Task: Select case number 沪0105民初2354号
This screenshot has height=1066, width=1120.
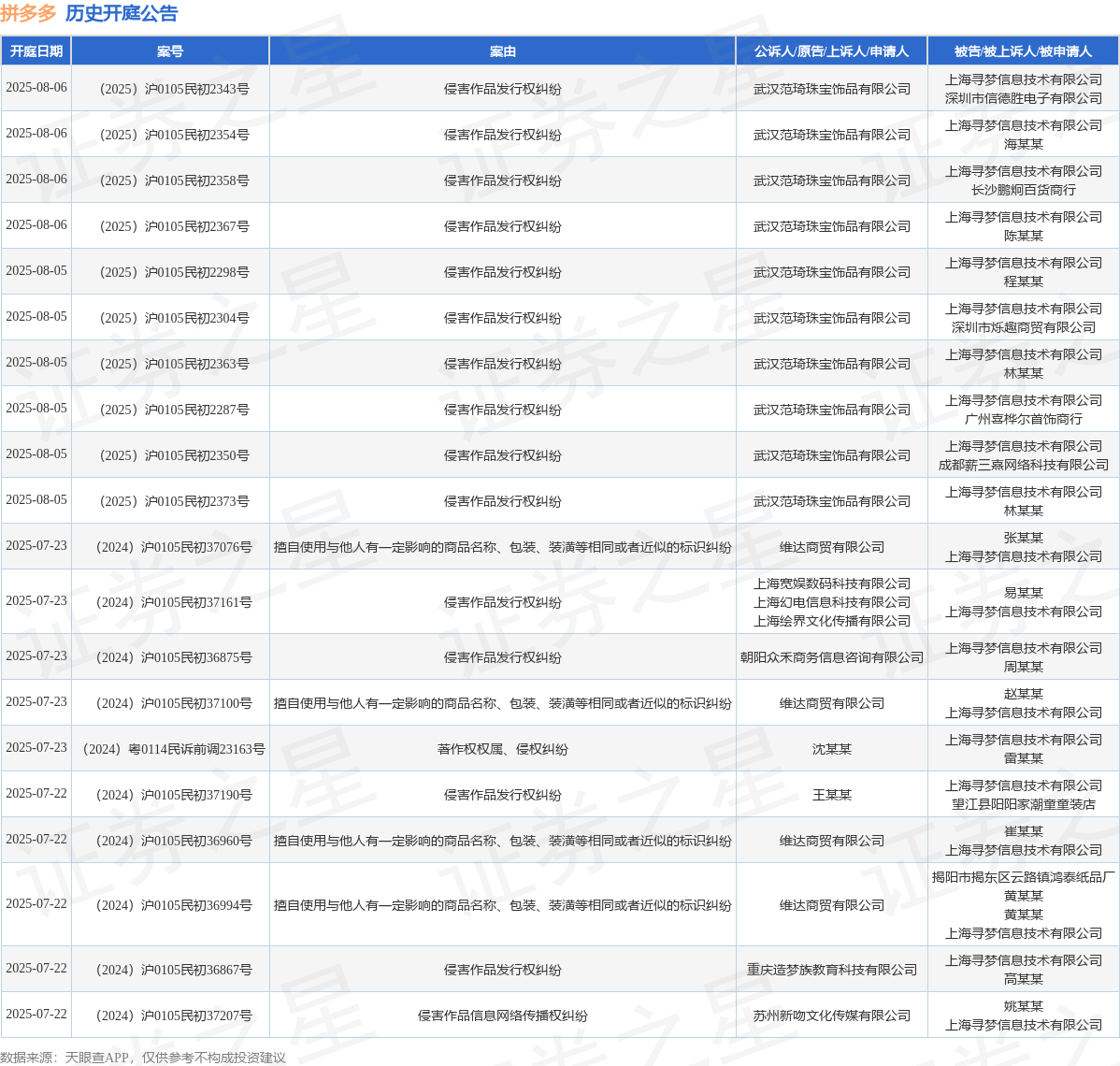Action: [174, 135]
